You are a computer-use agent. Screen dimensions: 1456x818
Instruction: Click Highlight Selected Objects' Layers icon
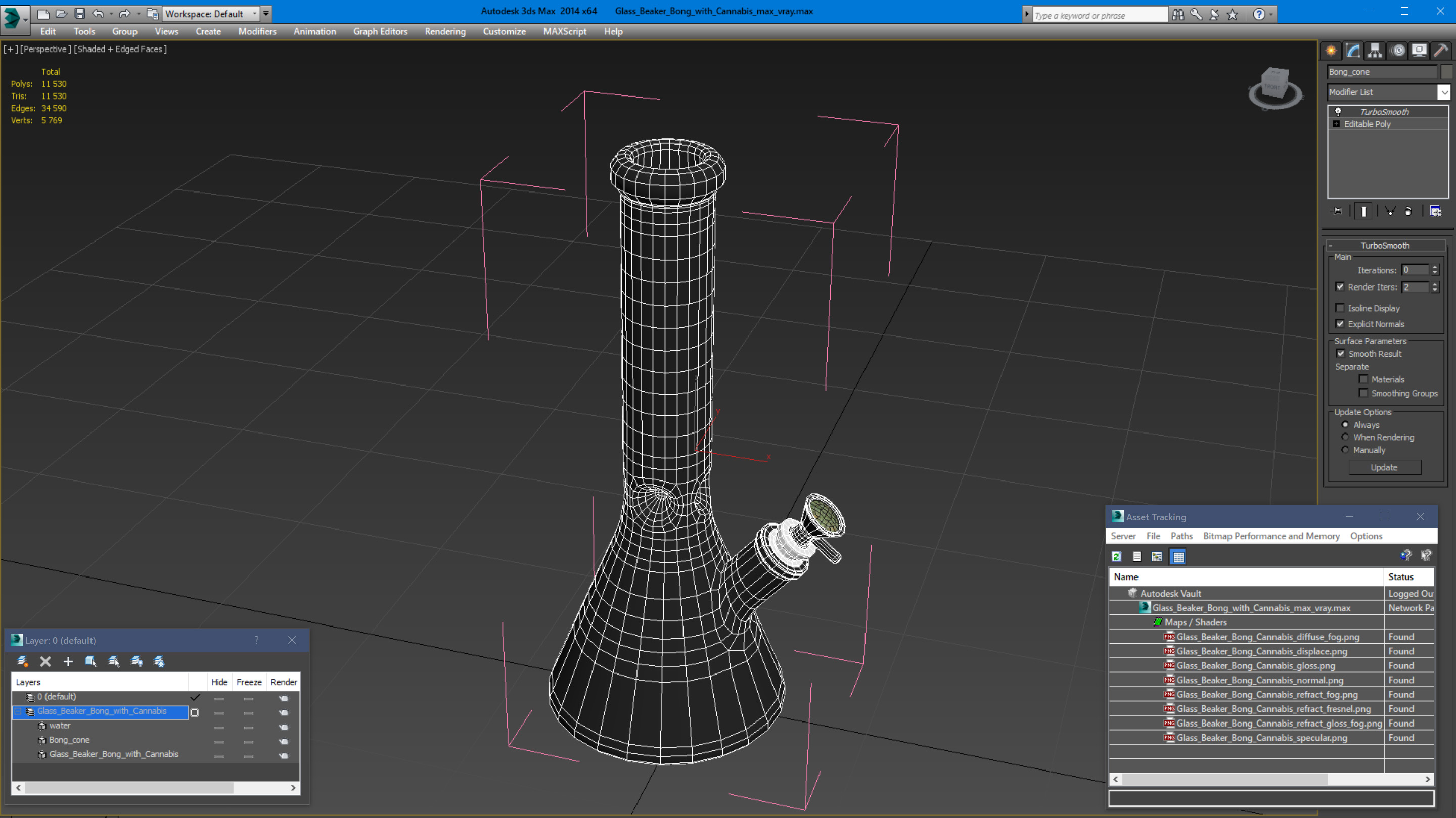point(114,661)
